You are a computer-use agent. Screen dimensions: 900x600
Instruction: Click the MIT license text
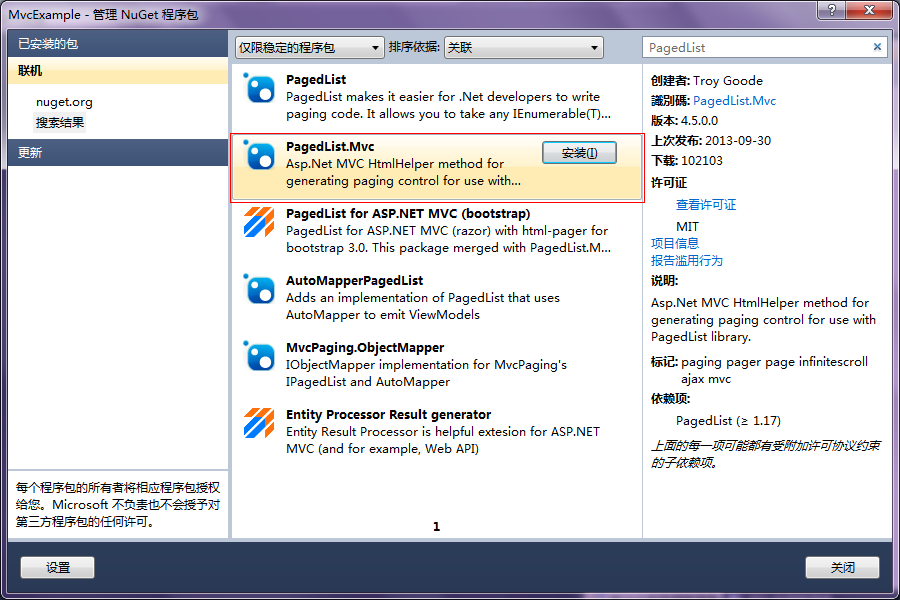(x=687, y=227)
